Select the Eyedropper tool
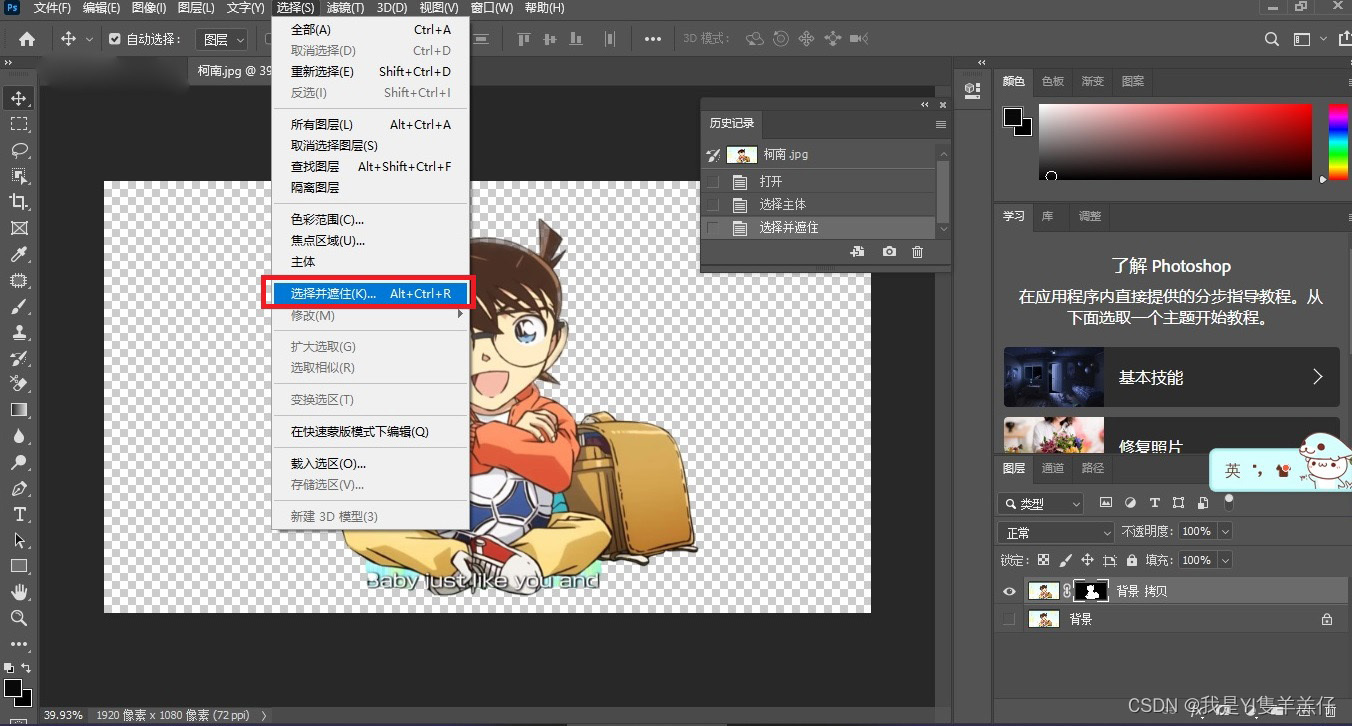The image size is (1352, 726). coord(19,254)
